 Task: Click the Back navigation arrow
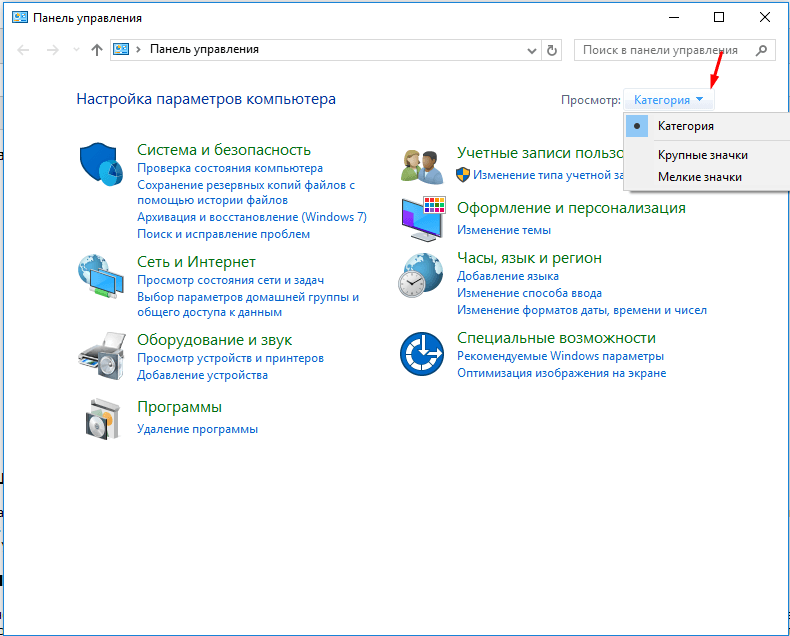(x=23, y=50)
